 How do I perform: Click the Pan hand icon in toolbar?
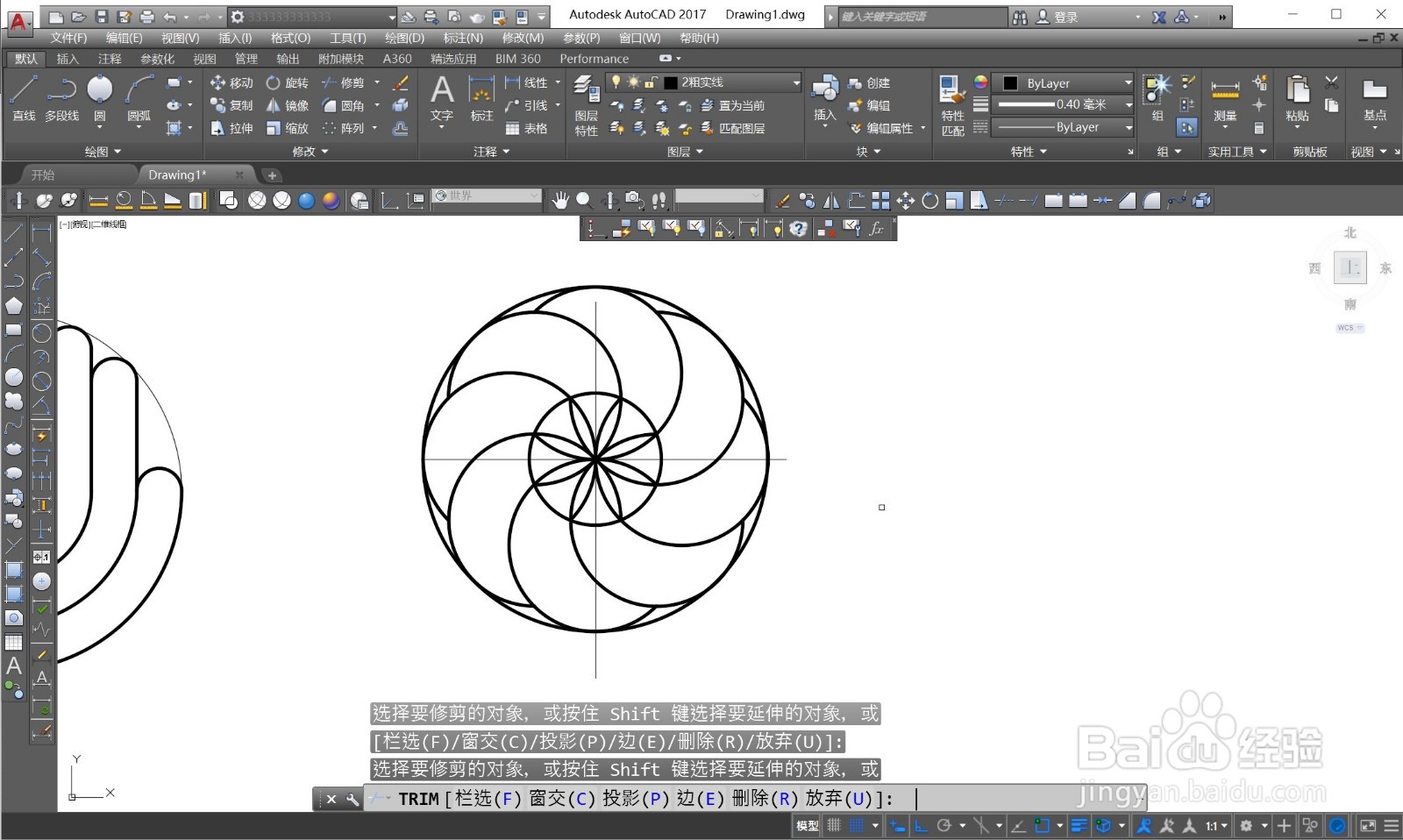pyautogui.click(x=560, y=200)
